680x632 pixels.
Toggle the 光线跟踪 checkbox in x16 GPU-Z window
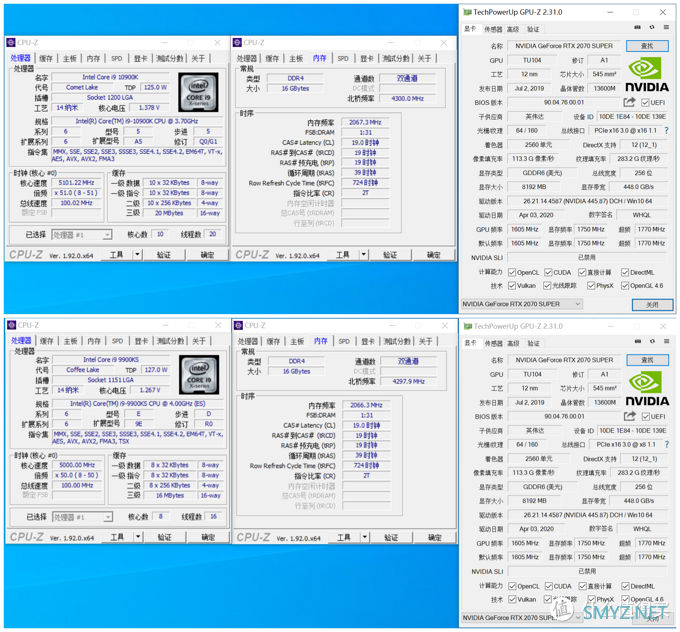(547, 285)
